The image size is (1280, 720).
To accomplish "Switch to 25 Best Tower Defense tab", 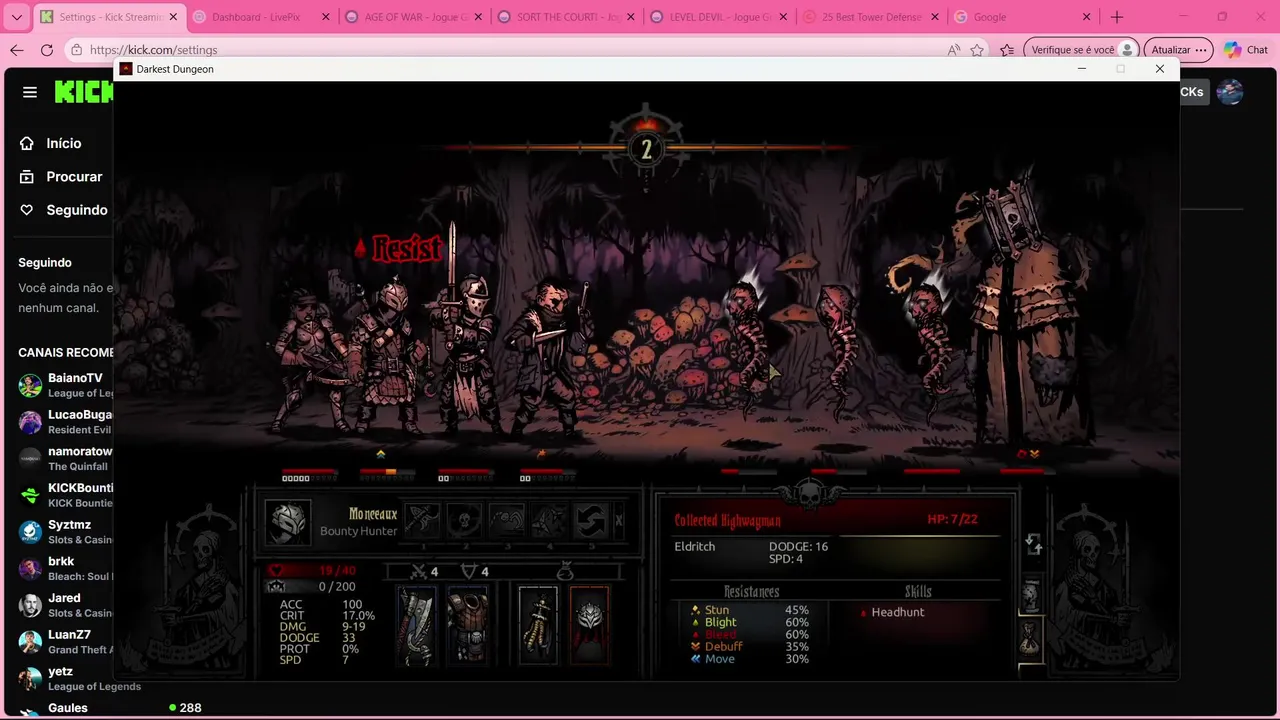I will point(872,17).
